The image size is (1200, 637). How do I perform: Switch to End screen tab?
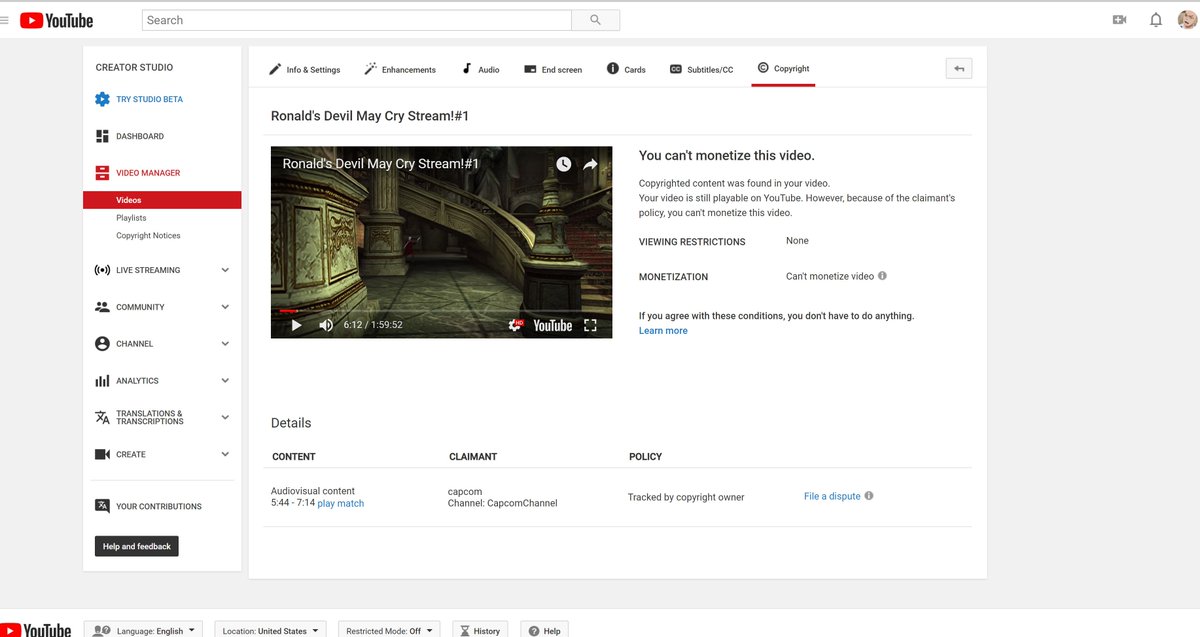point(553,69)
